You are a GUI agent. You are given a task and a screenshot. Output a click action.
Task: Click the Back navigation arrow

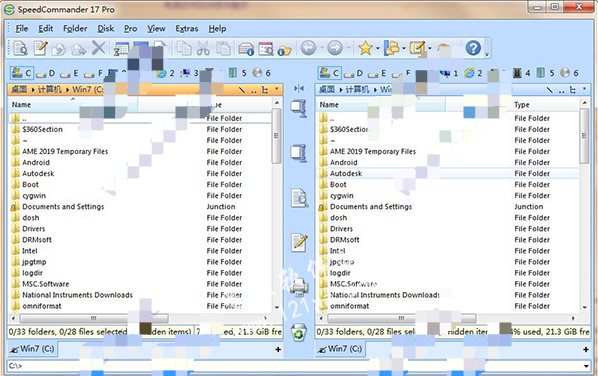309,48
